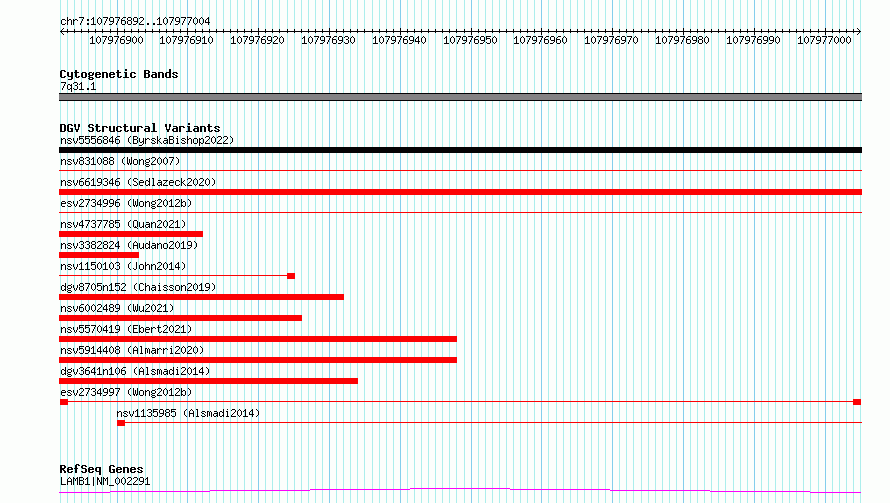Click the red bar under nsv5914408

[258, 360]
